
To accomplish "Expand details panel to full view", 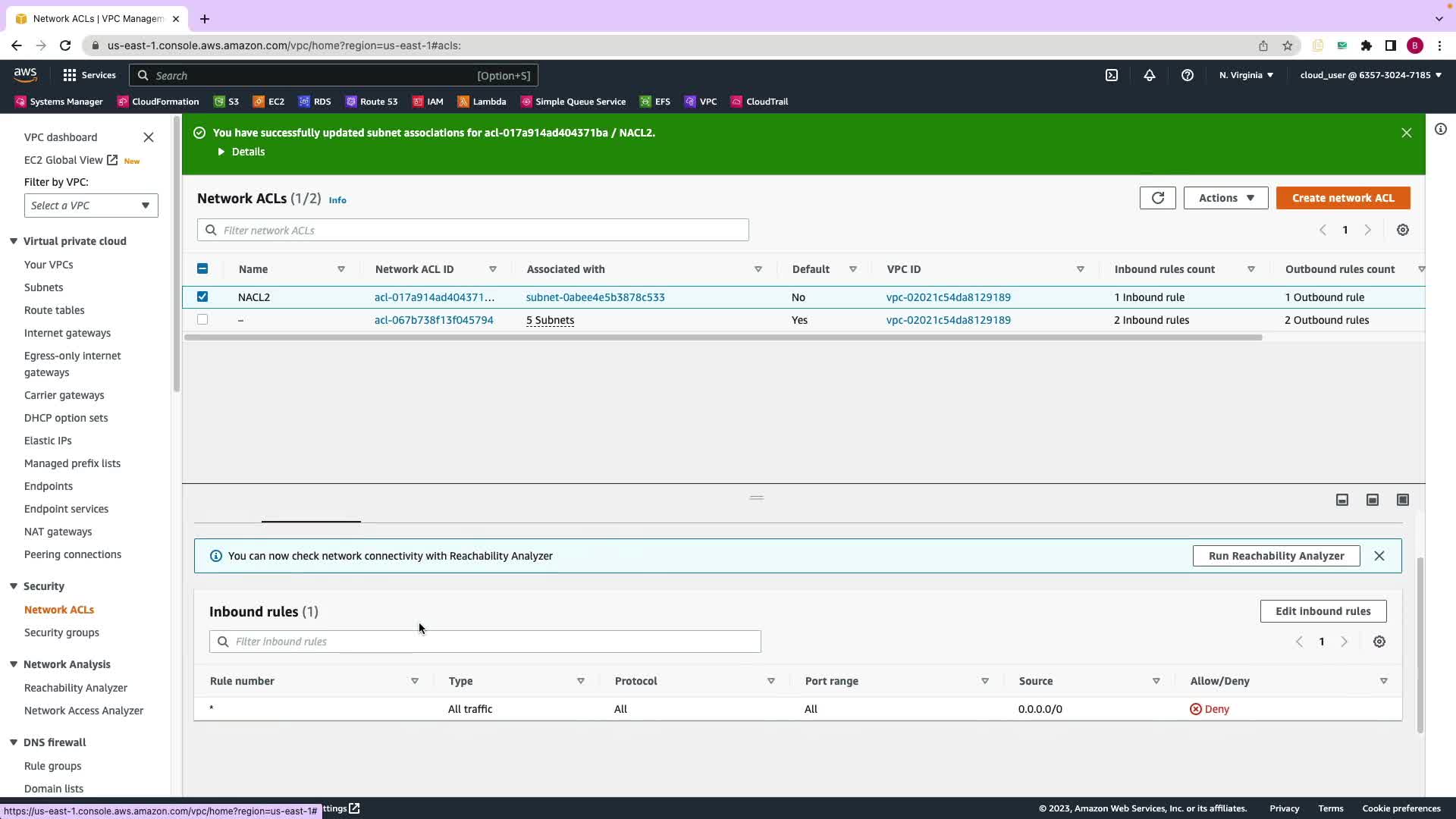I will click(x=1402, y=500).
